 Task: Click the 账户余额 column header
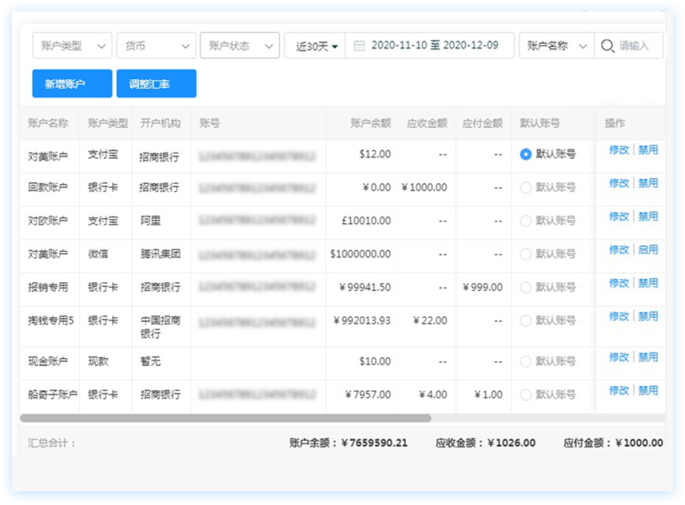tap(370, 124)
